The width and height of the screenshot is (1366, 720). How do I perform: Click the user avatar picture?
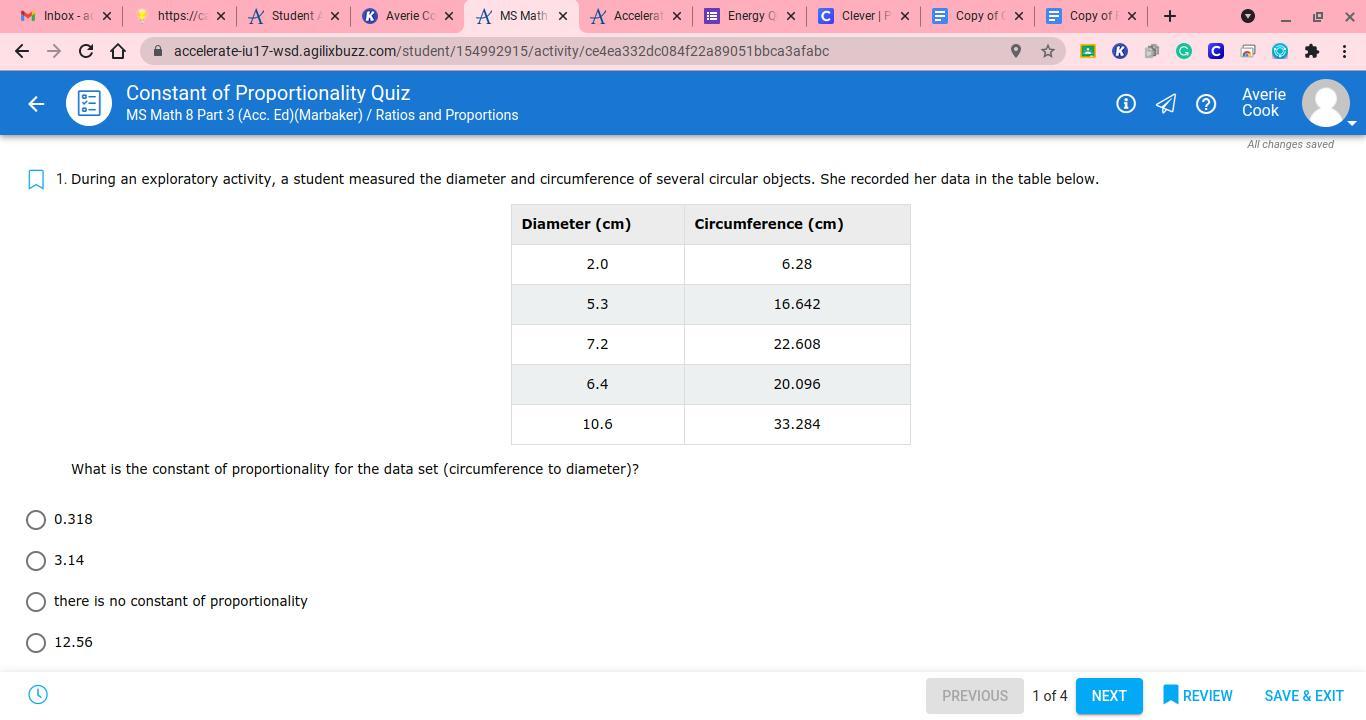[x=1326, y=103]
